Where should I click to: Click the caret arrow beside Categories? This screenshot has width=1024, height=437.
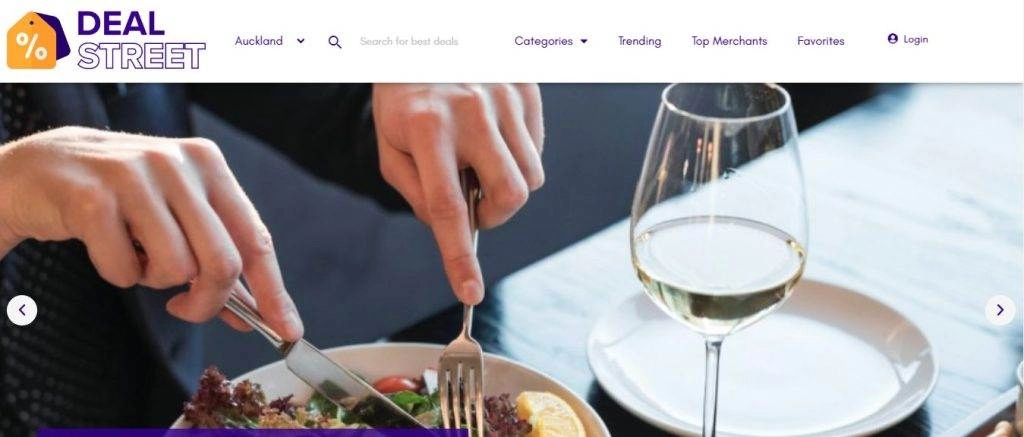(x=584, y=41)
